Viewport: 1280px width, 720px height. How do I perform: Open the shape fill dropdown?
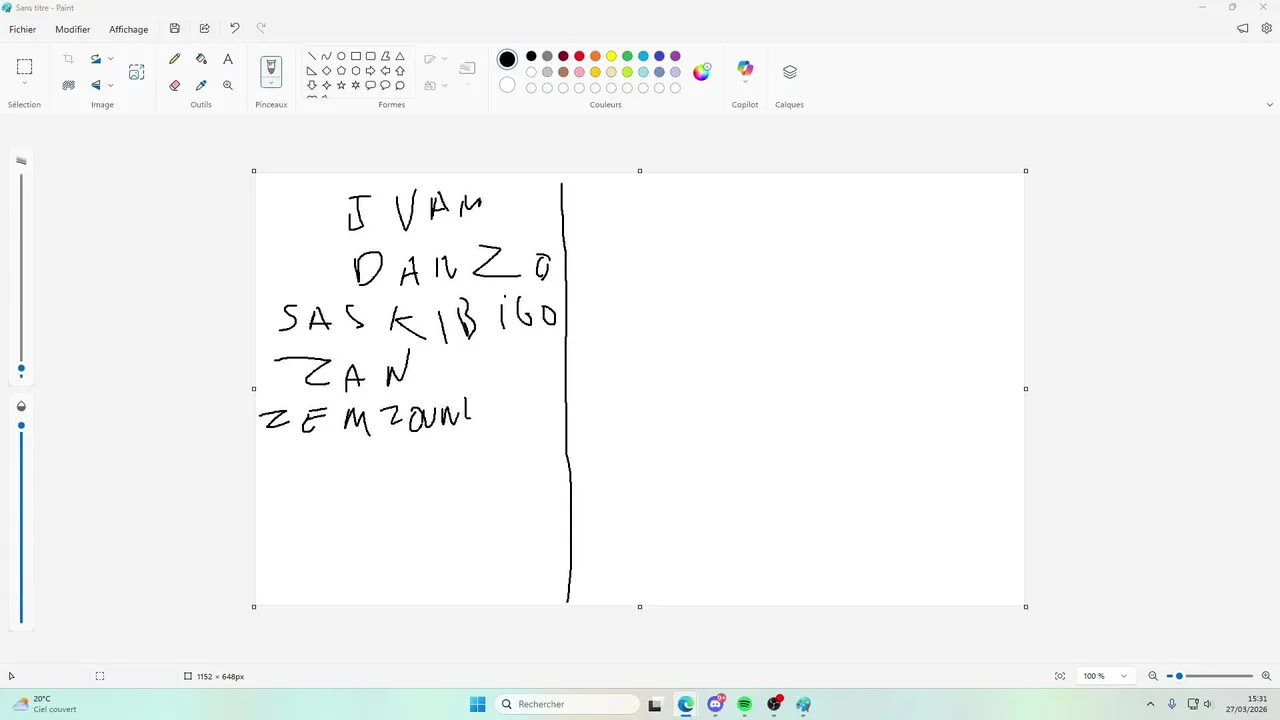(444, 85)
